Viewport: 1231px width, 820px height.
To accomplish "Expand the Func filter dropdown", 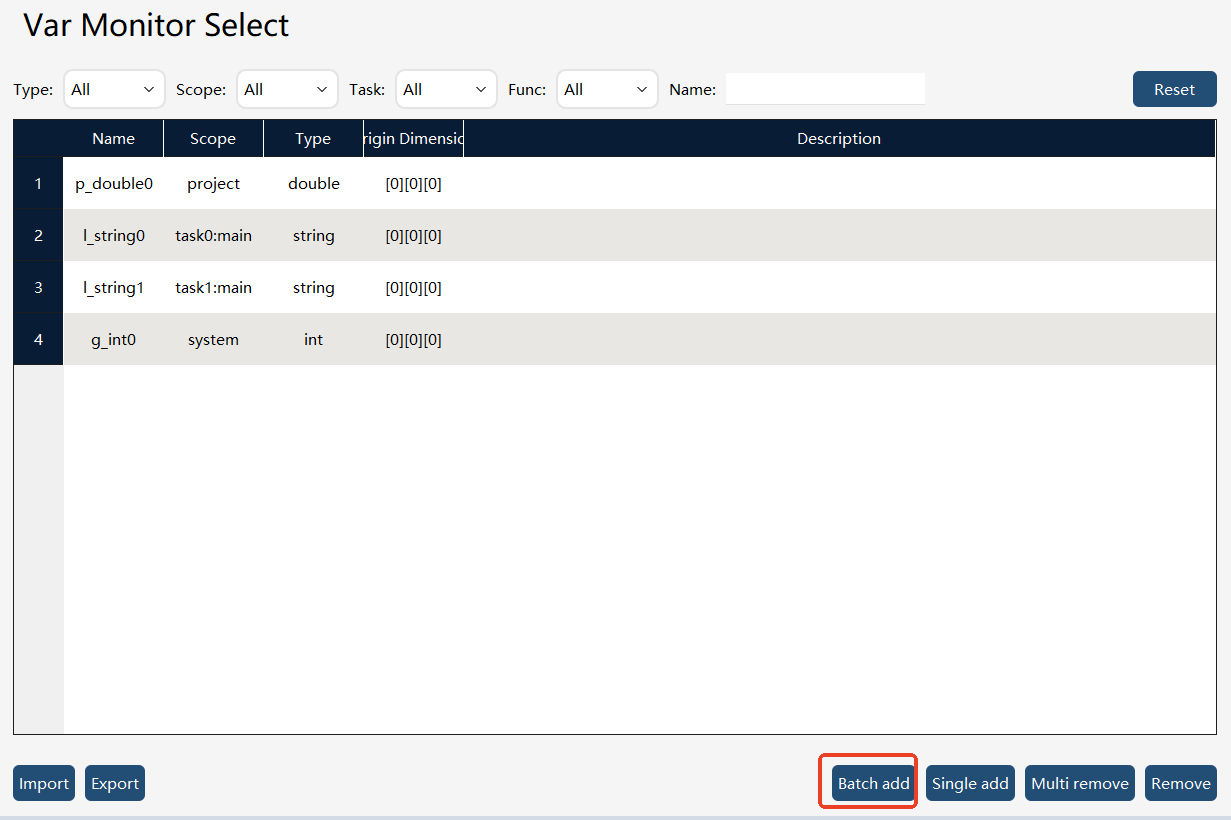I will (x=607, y=89).
